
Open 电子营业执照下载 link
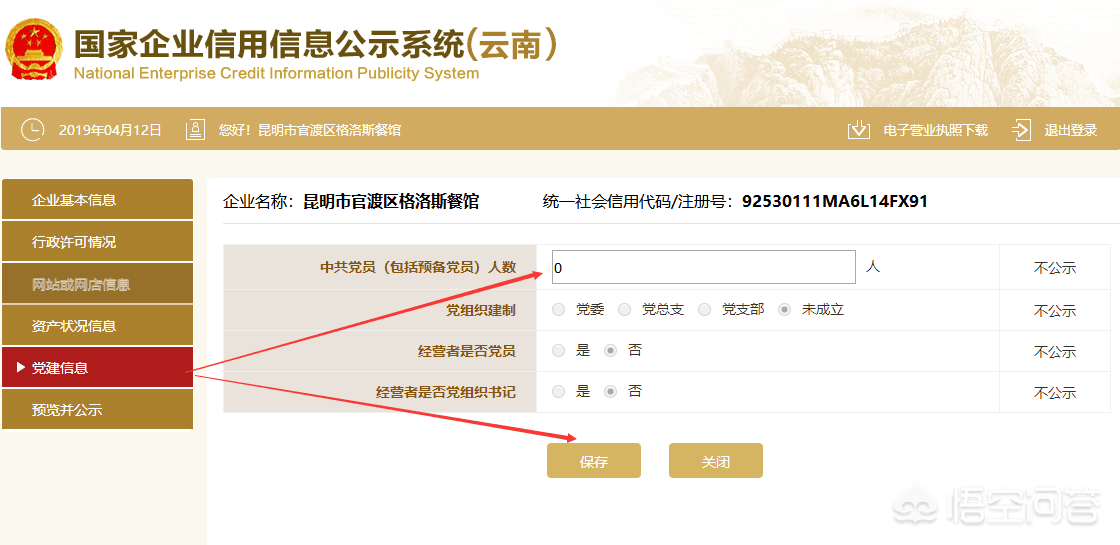(x=936, y=130)
